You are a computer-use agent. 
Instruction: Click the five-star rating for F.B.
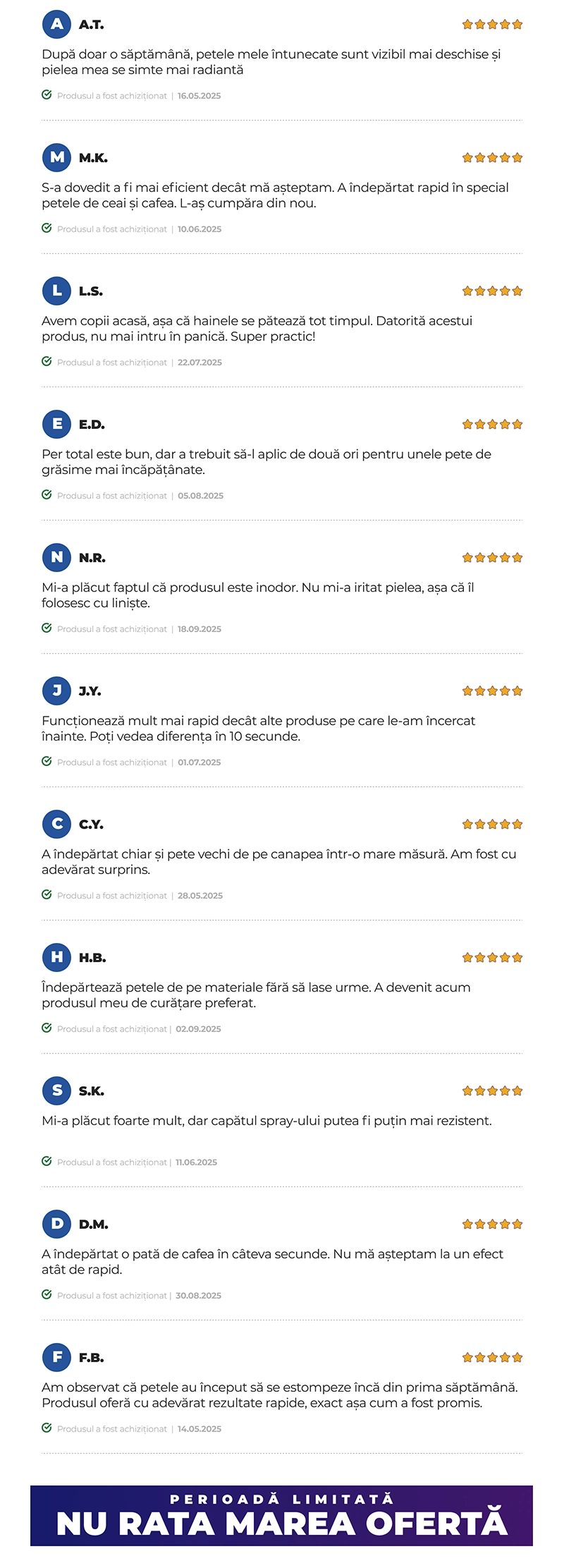tap(492, 1358)
